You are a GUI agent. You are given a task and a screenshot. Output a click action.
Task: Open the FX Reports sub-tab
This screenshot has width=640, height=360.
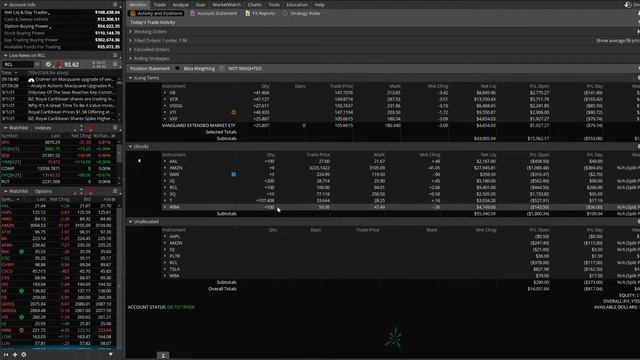click(x=260, y=13)
